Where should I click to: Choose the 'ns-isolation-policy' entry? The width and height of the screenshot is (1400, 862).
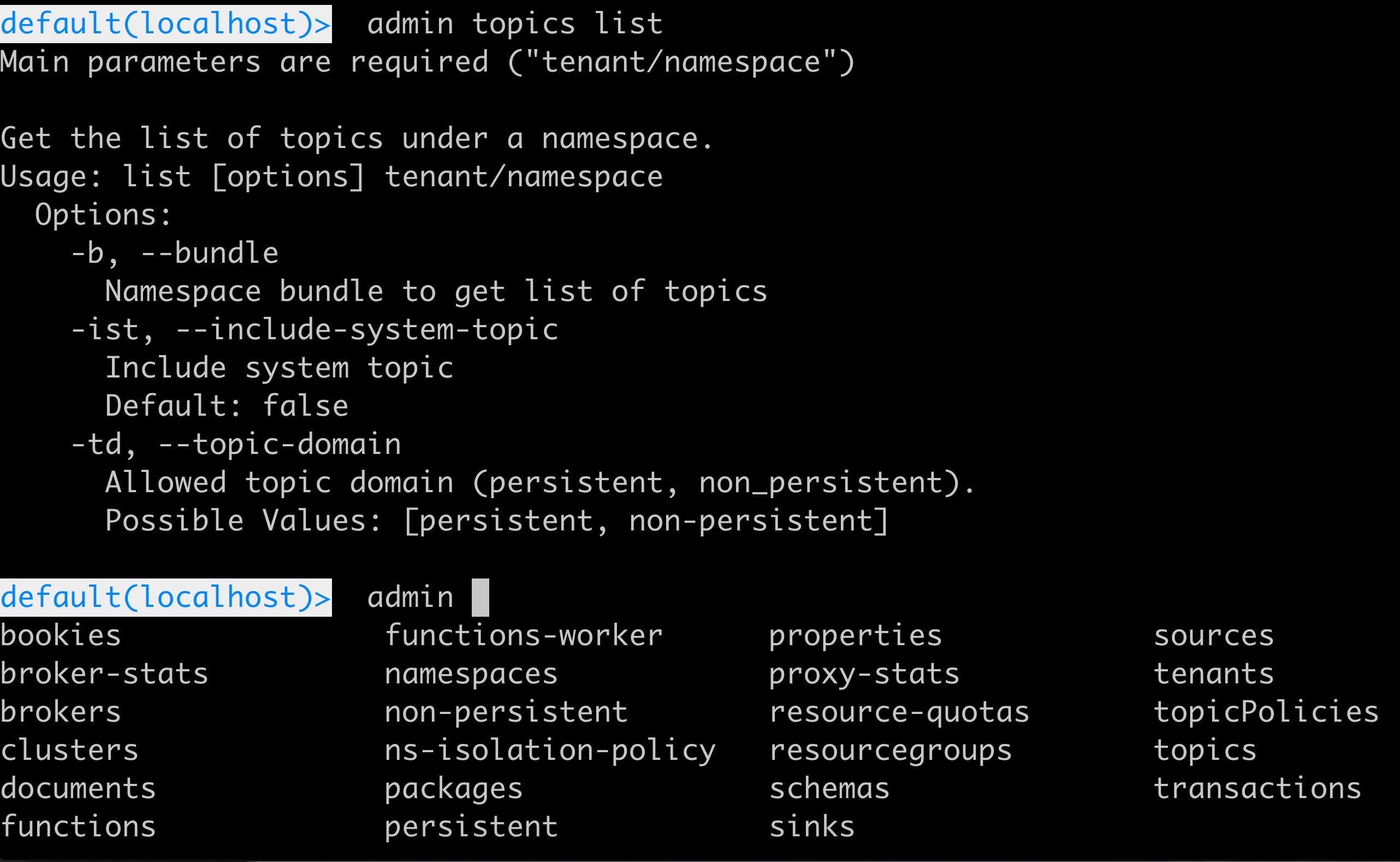click(x=550, y=750)
